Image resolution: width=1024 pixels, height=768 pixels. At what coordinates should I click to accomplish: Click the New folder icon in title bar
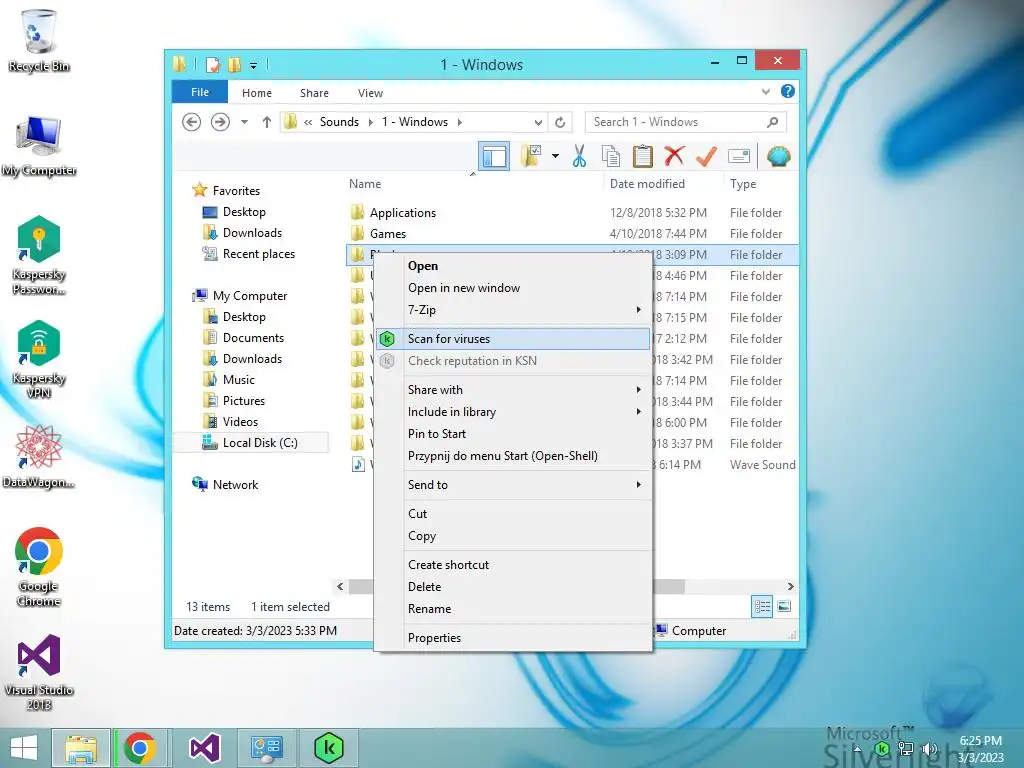click(x=234, y=65)
